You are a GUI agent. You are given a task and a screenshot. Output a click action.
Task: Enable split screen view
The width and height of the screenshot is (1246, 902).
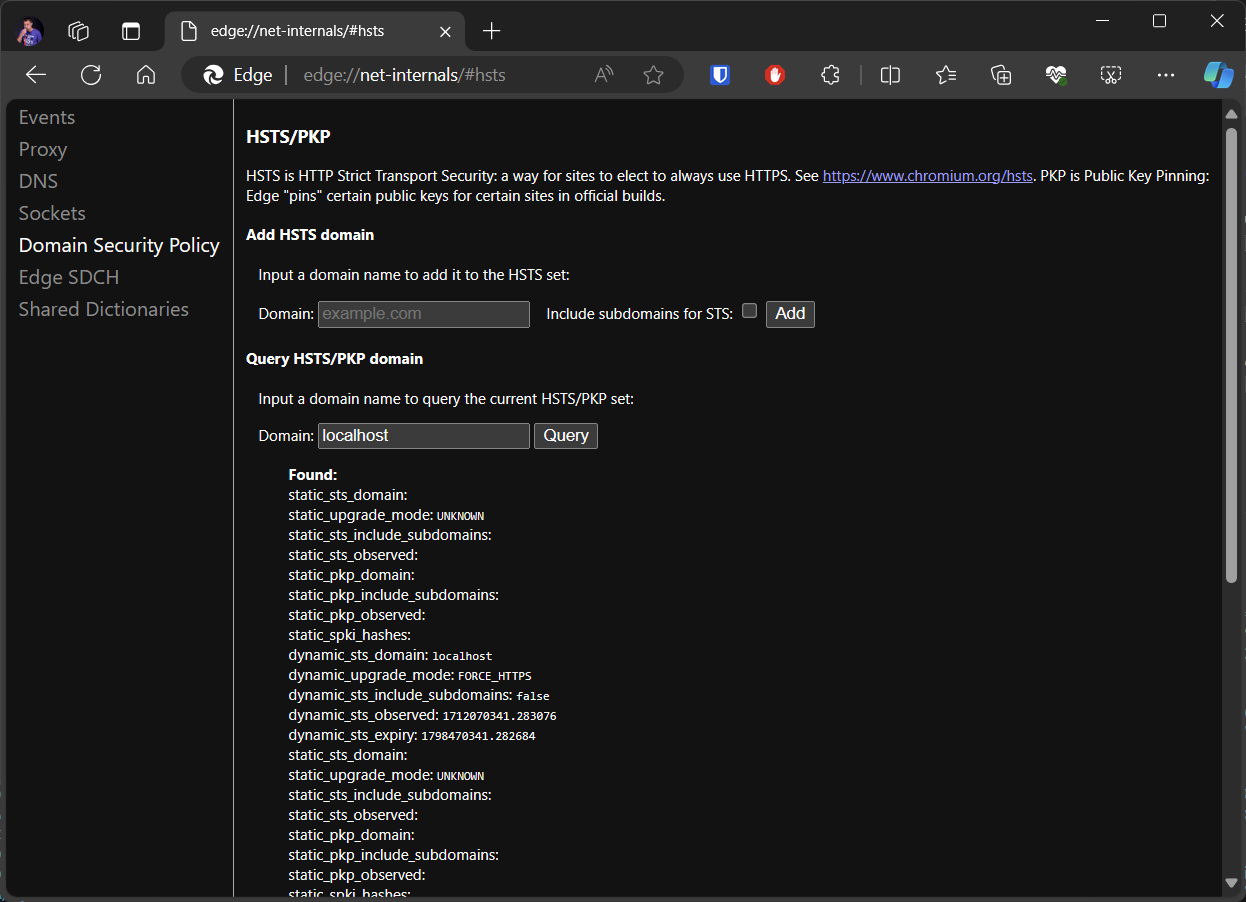pos(890,74)
